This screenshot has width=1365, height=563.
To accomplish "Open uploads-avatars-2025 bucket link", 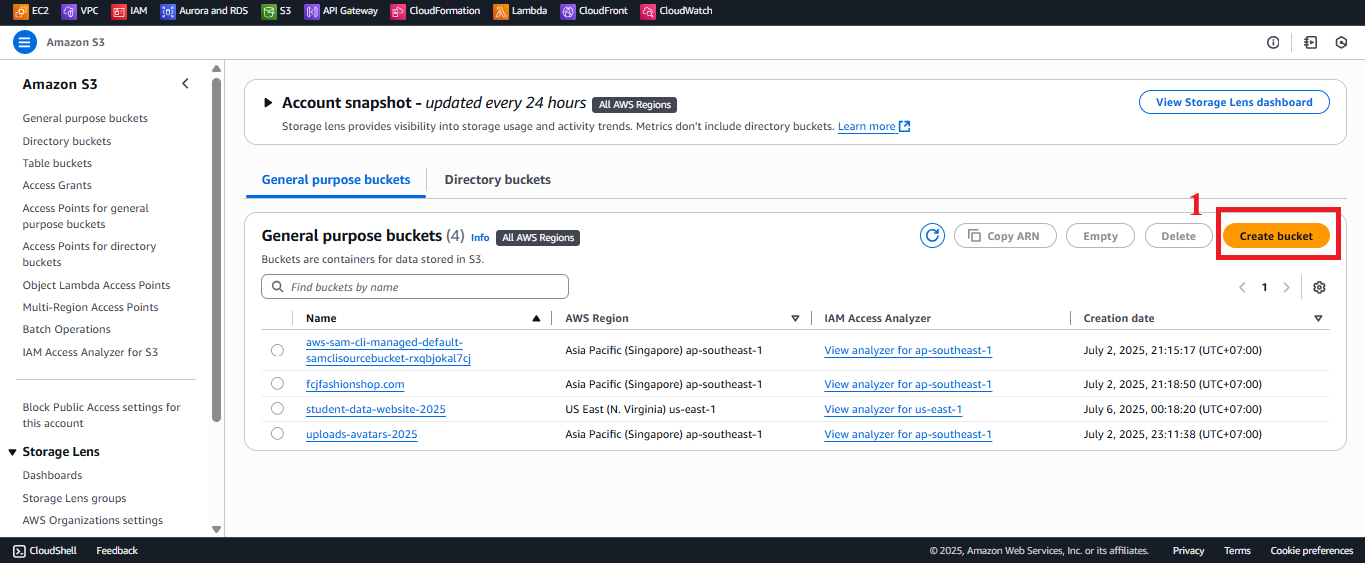I will click(x=362, y=434).
